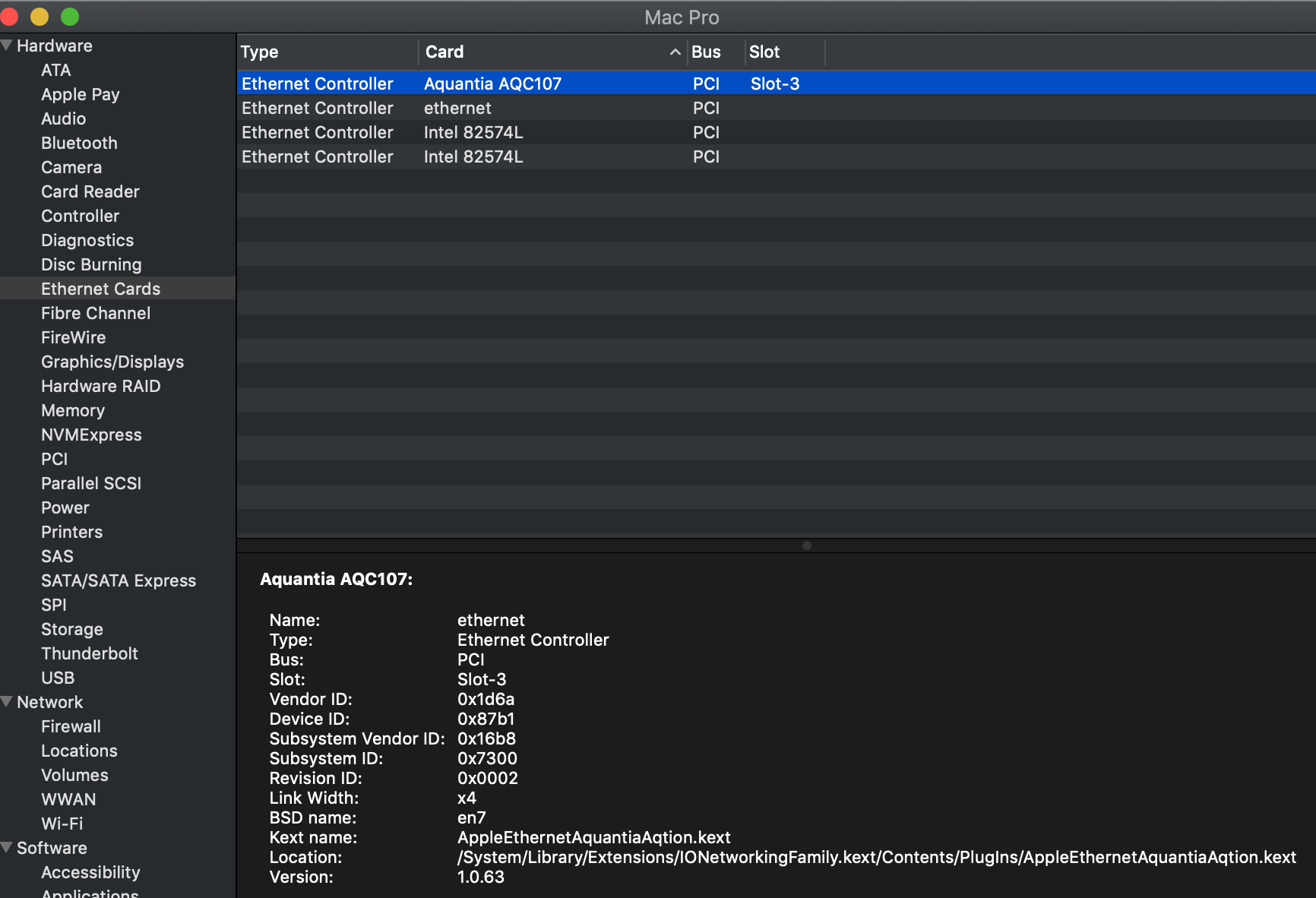Click the Kext name AppleEthernetAquantiaAqtion.kext
This screenshot has width=1316, height=898.
tap(594, 837)
